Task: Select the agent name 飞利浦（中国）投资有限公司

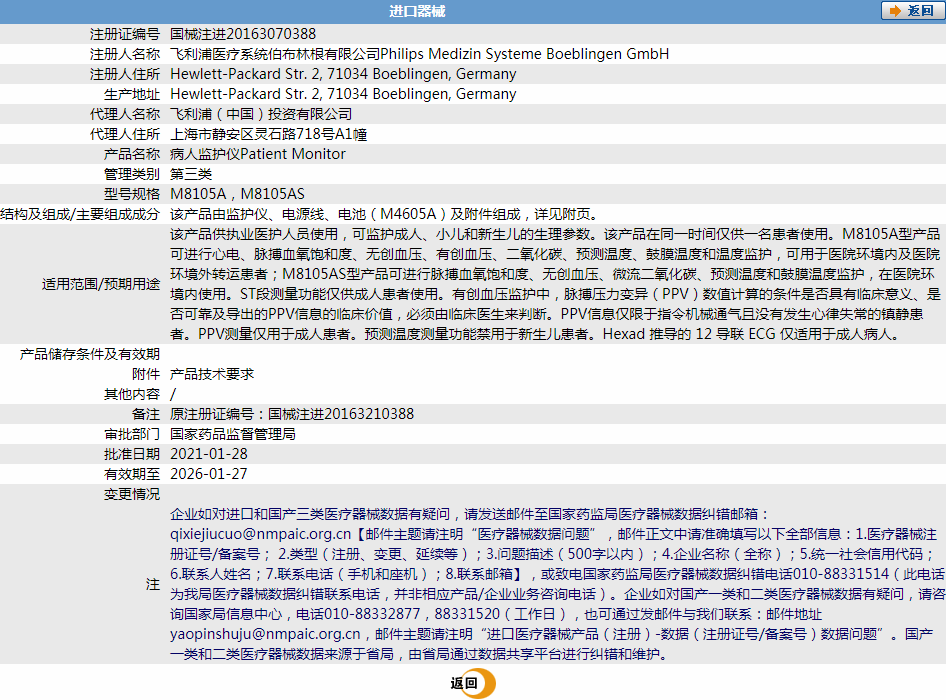Action: pos(261,114)
